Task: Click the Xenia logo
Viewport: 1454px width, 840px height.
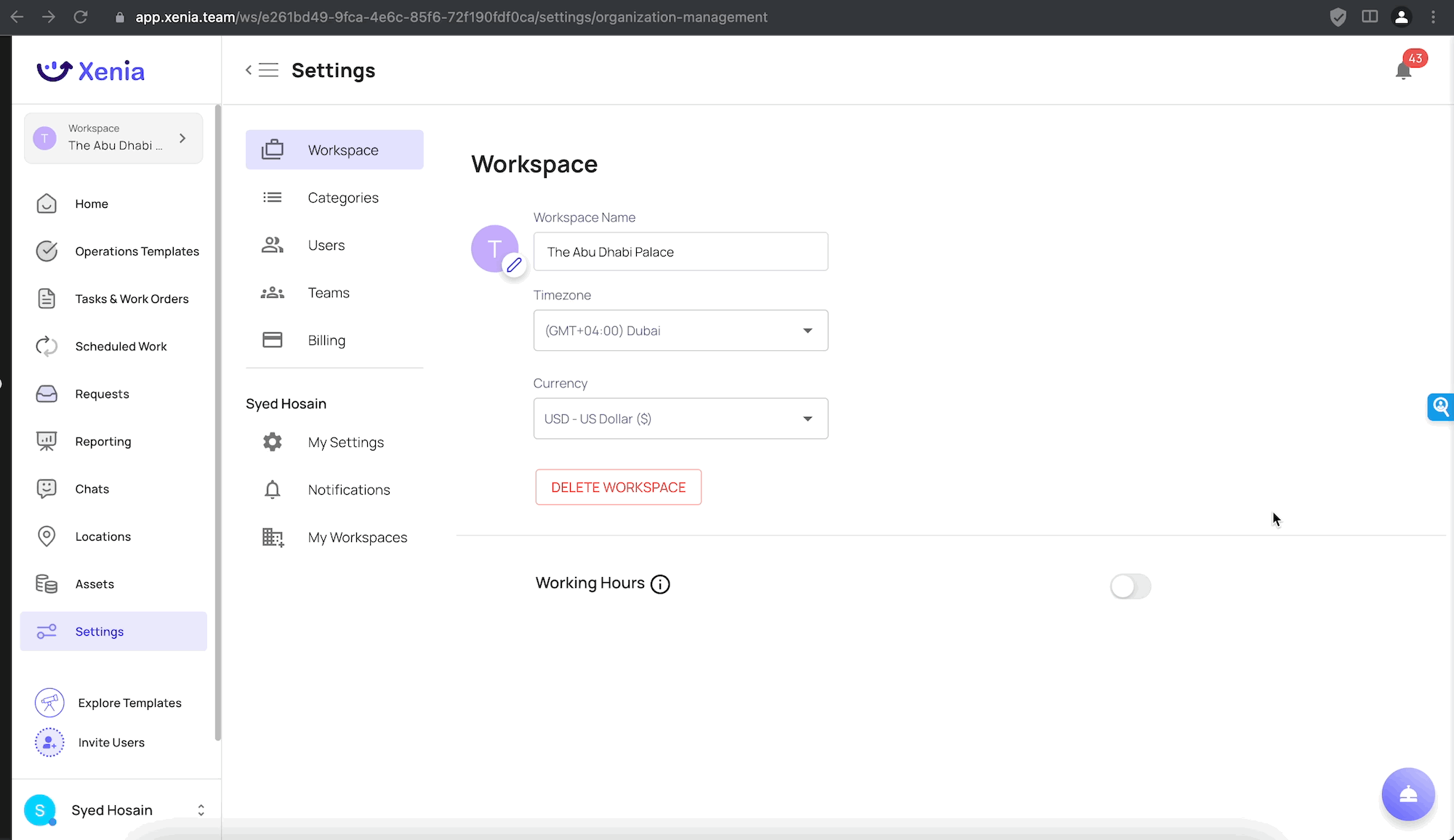Action: tap(91, 70)
